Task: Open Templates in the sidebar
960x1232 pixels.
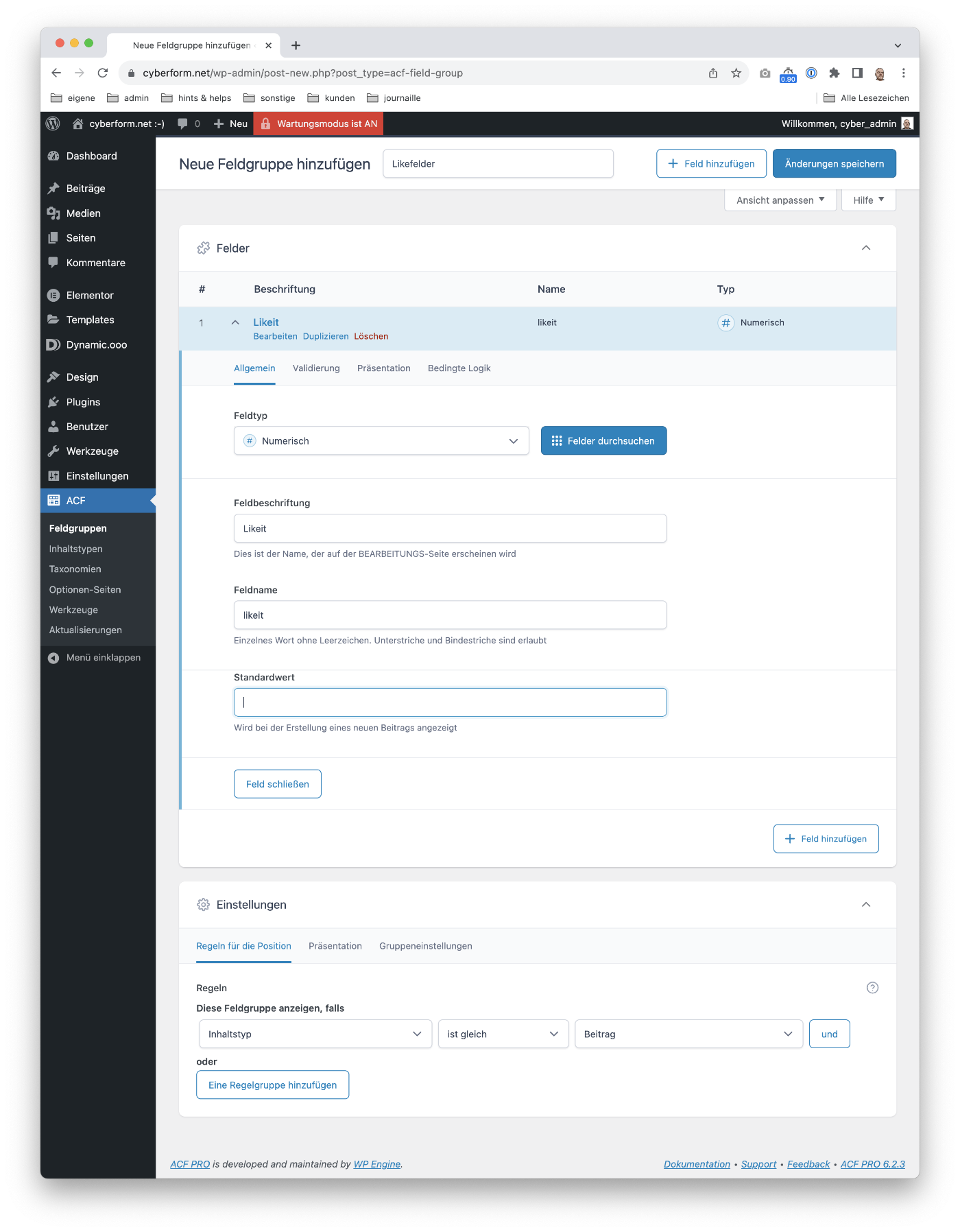Action: click(x=98, y=320)
